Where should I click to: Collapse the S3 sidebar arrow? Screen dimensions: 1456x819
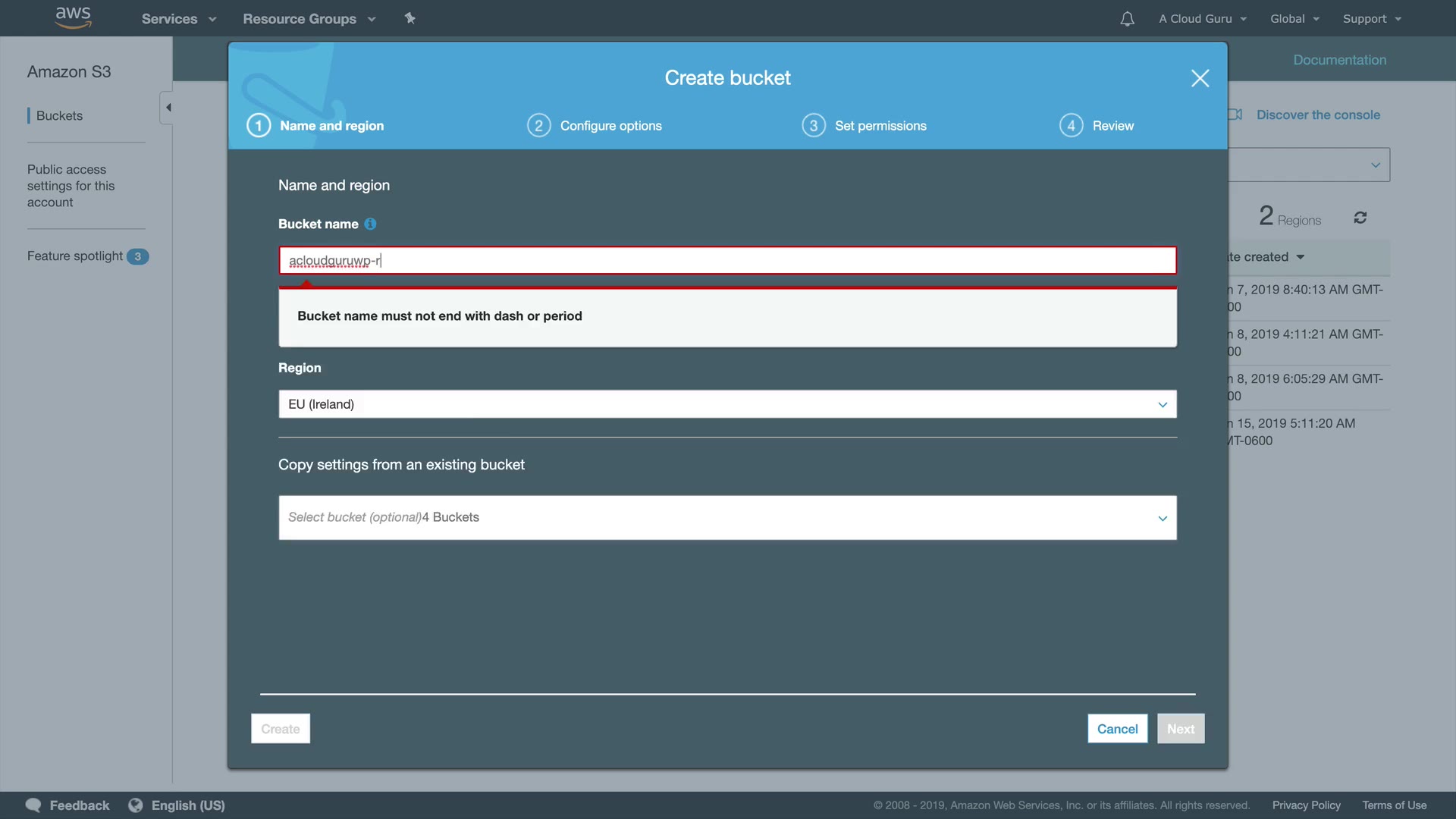[168, 108]
